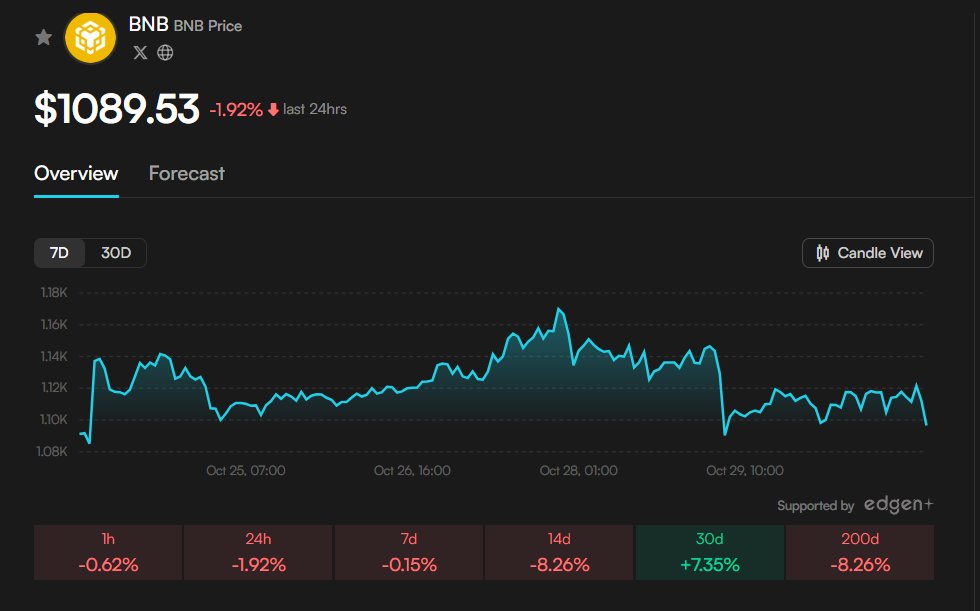
Task: Click the 200d -8.26% tile
Action: click(x=860, y=552)
